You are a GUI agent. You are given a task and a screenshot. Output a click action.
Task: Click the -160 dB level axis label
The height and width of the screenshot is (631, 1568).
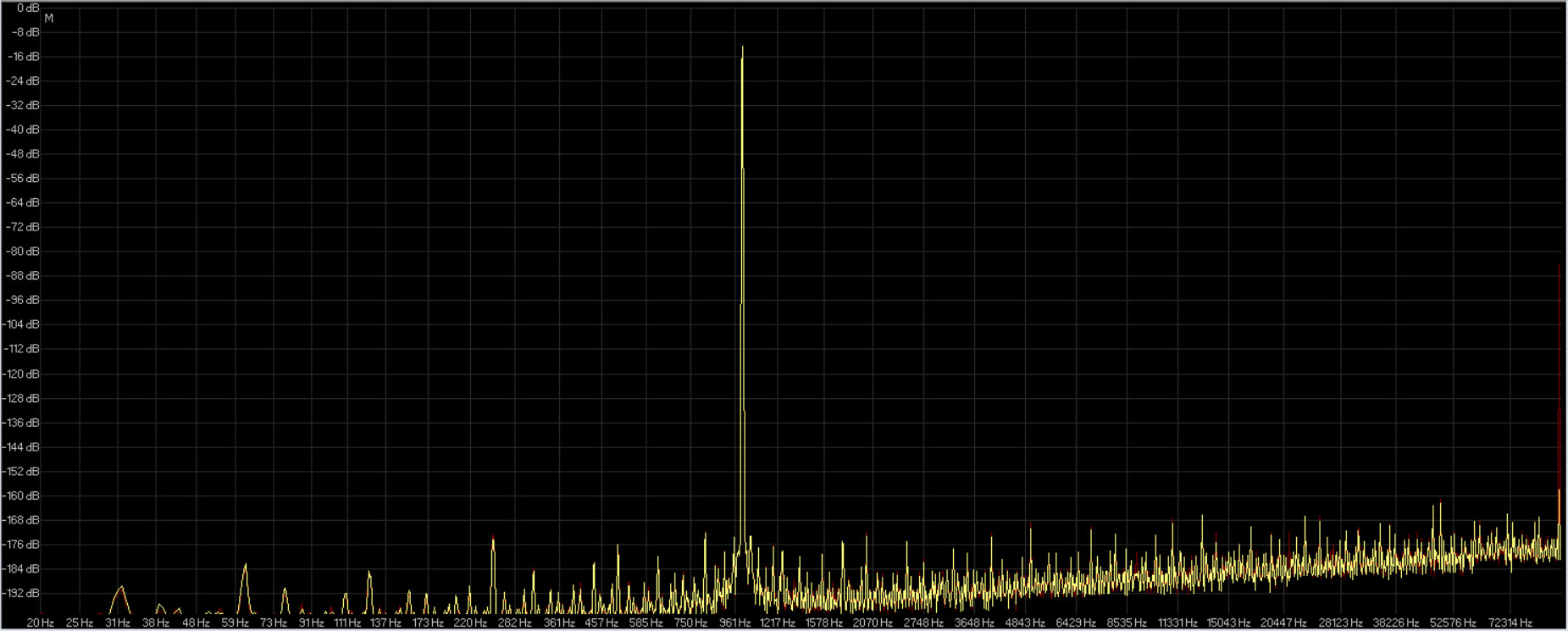(x=22, y=495)
